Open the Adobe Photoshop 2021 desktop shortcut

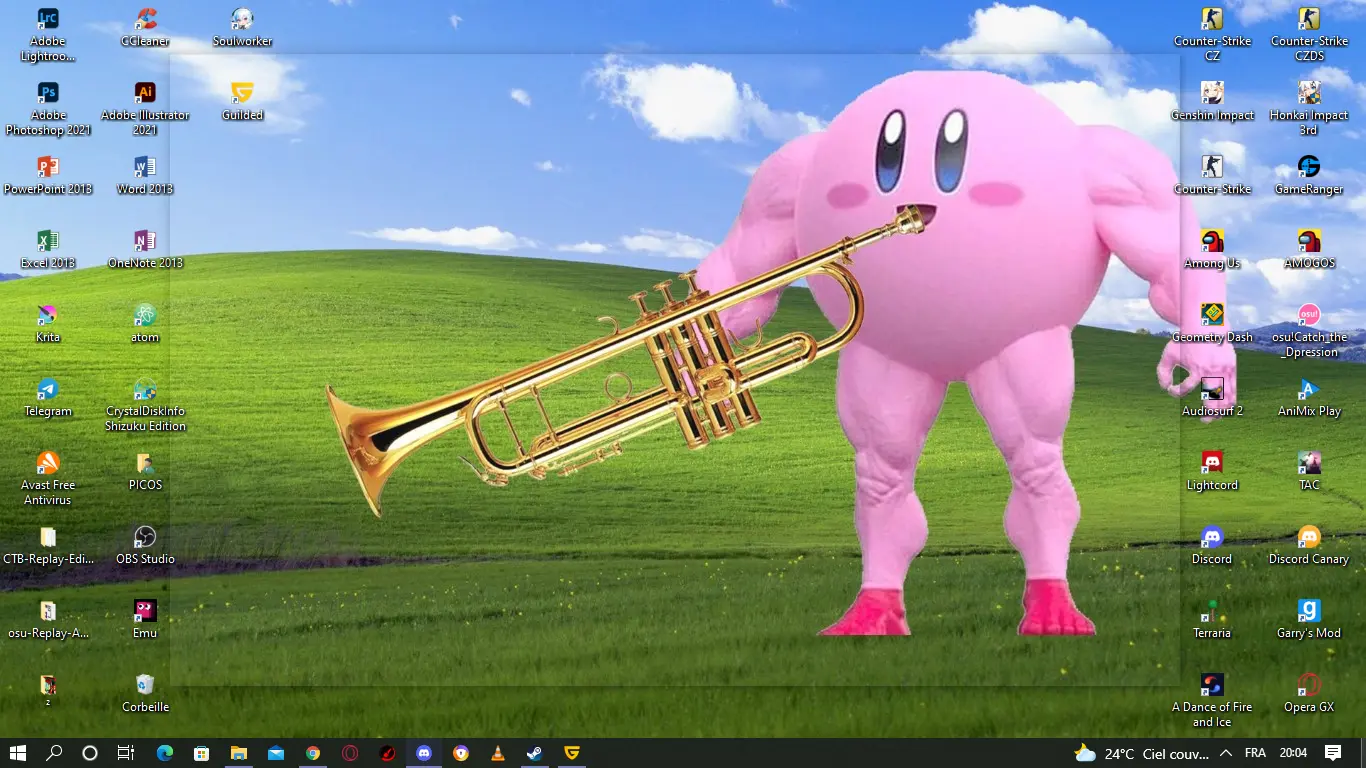(x=48, y=94)
